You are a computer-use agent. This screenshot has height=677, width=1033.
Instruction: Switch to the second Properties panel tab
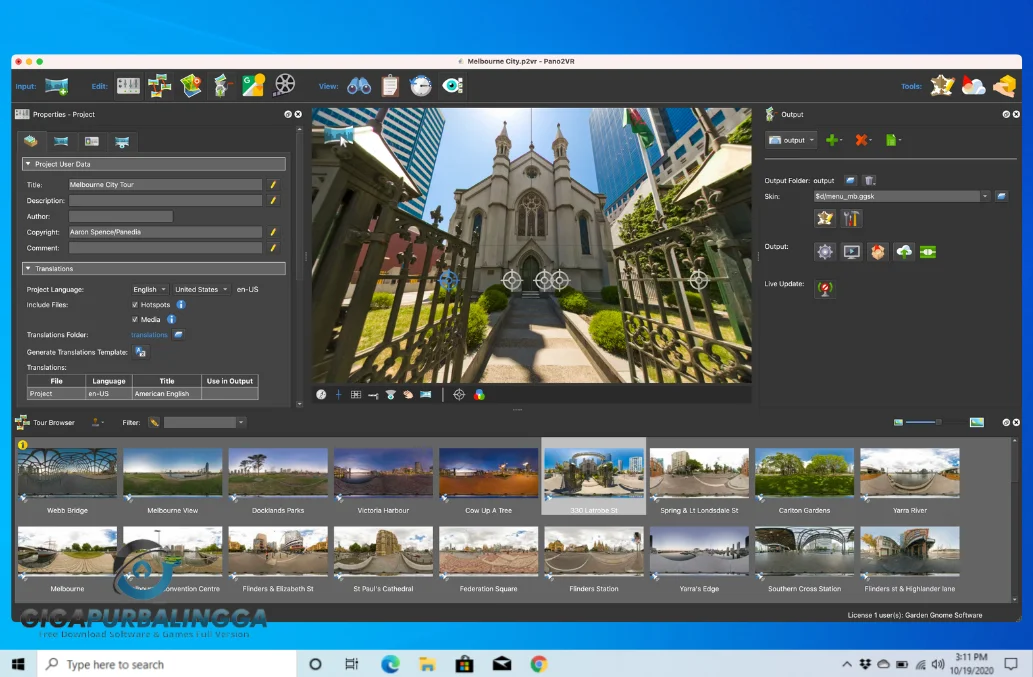click(x=61, y=141)
